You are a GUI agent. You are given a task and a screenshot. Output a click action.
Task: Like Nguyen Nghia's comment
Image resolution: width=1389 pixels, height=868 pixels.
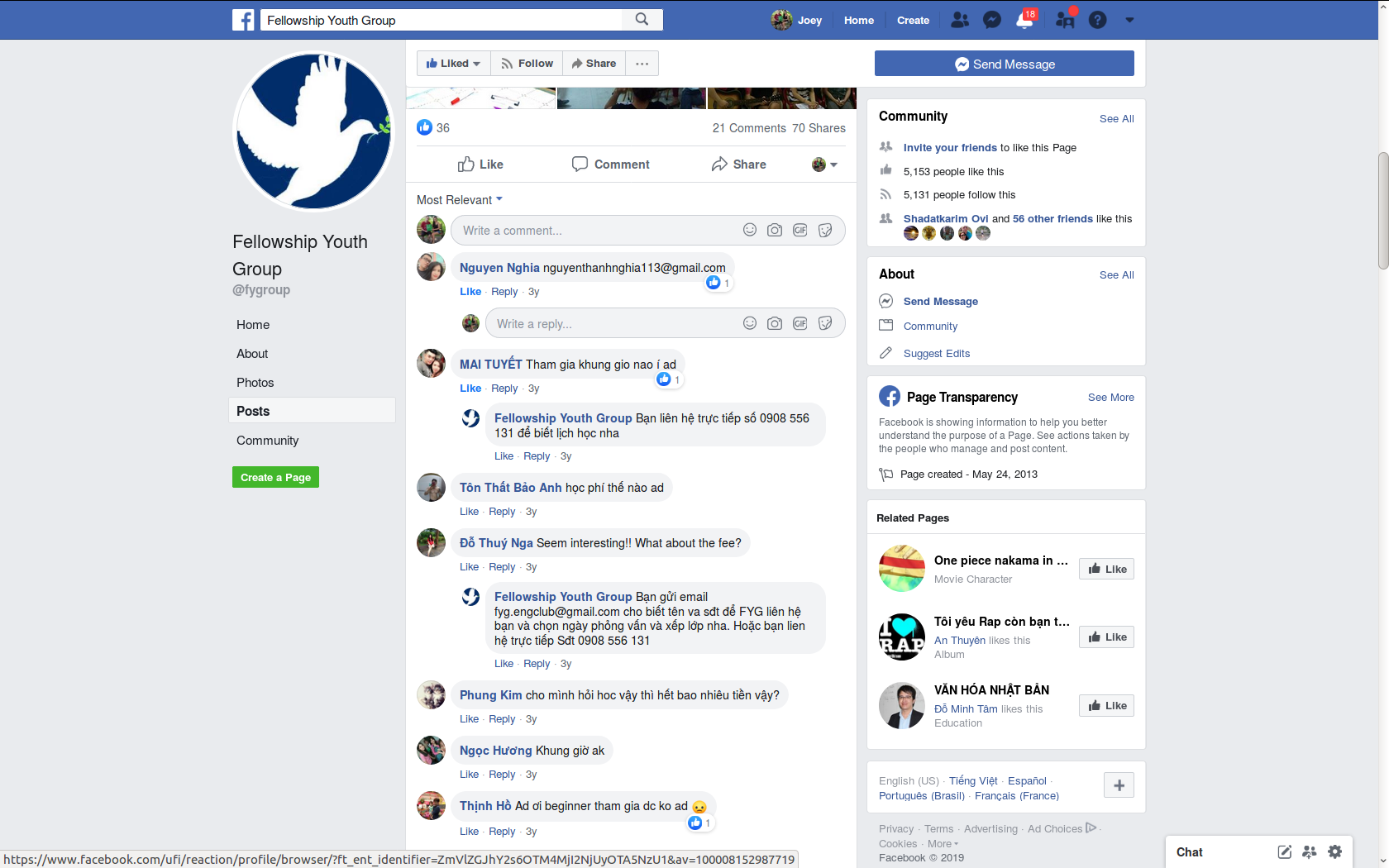[x=470, y=291]
